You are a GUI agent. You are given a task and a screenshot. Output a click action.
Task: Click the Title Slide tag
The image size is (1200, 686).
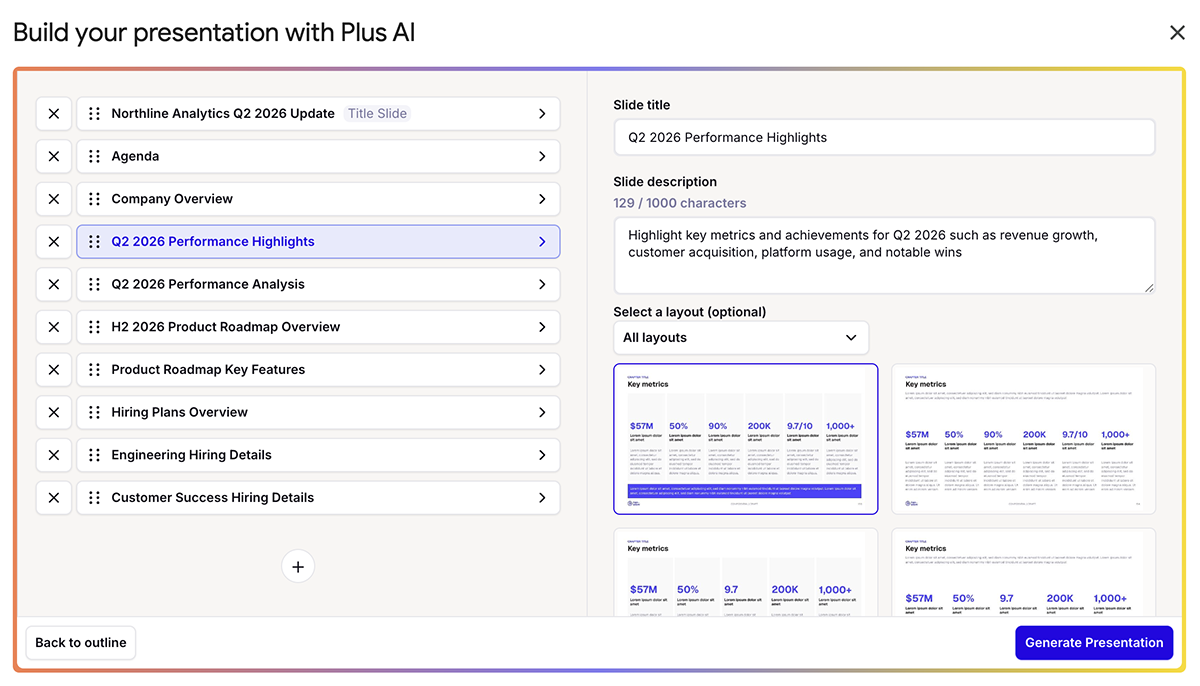pyautogui.click(x=377, y=114)
